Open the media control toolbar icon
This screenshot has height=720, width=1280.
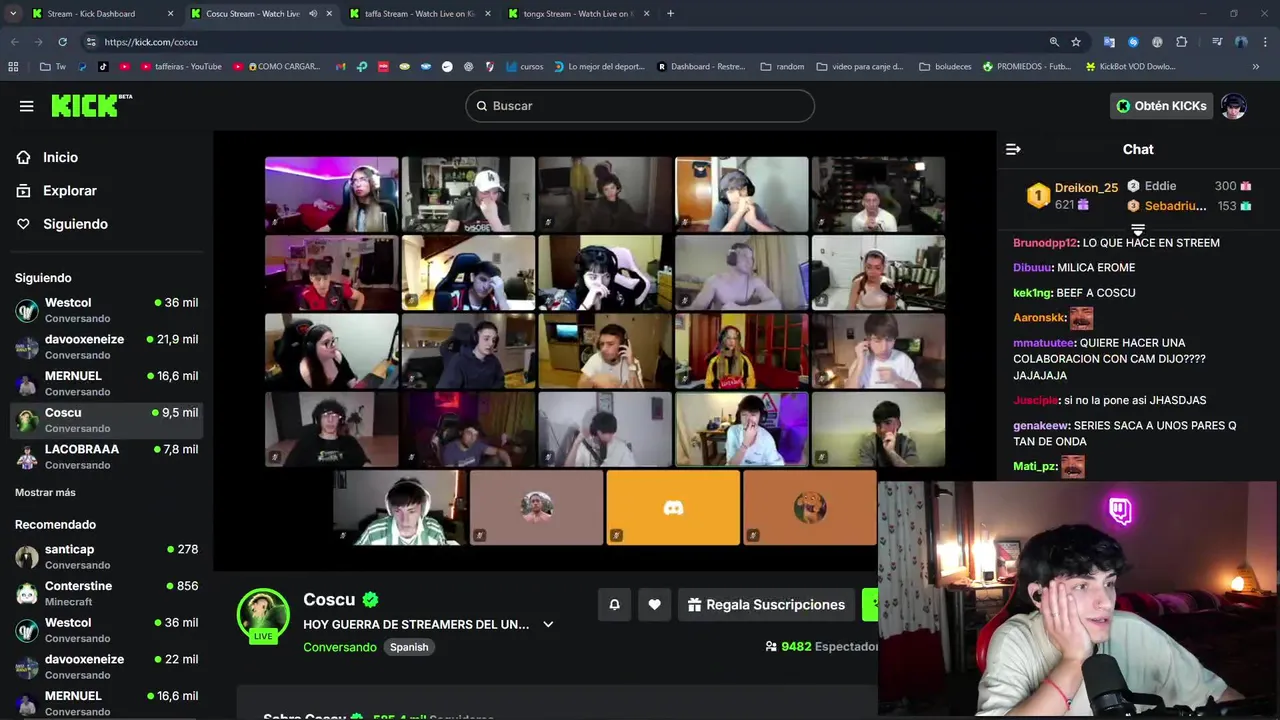click(1217, 42)
